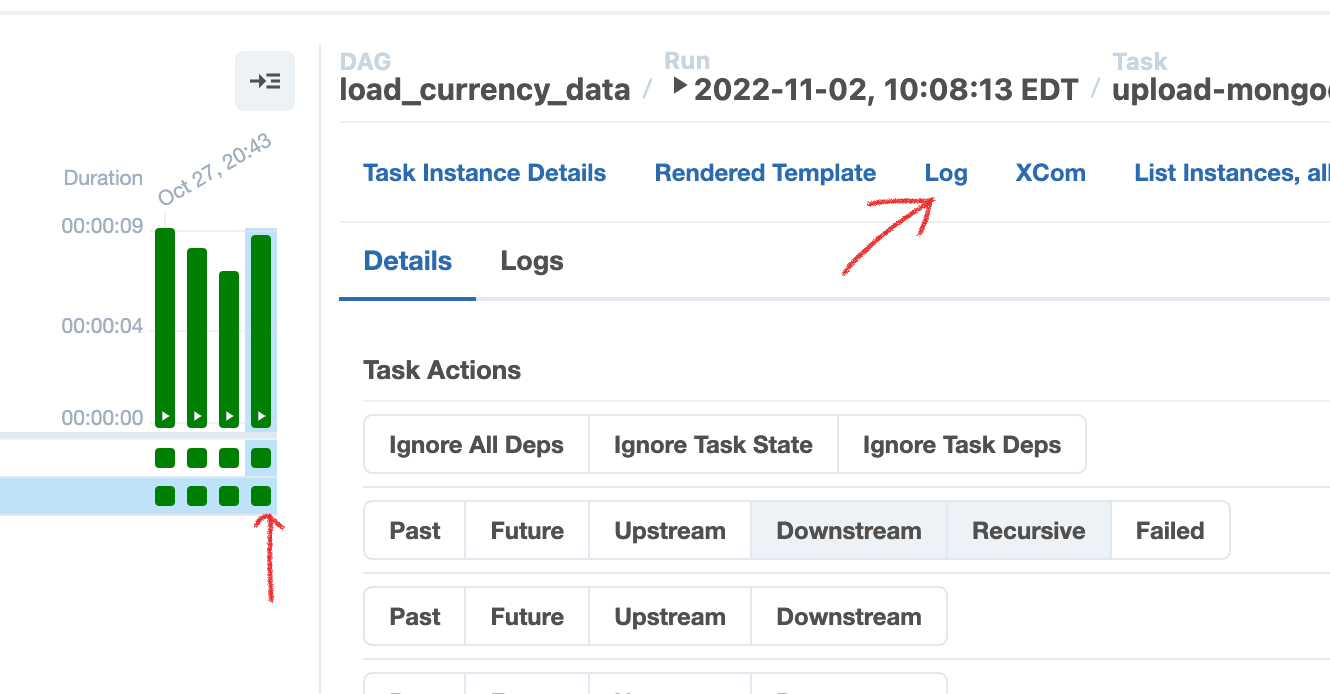Toggle the Recursive option
1330x694 pixels.
(x=1028, y=531)
